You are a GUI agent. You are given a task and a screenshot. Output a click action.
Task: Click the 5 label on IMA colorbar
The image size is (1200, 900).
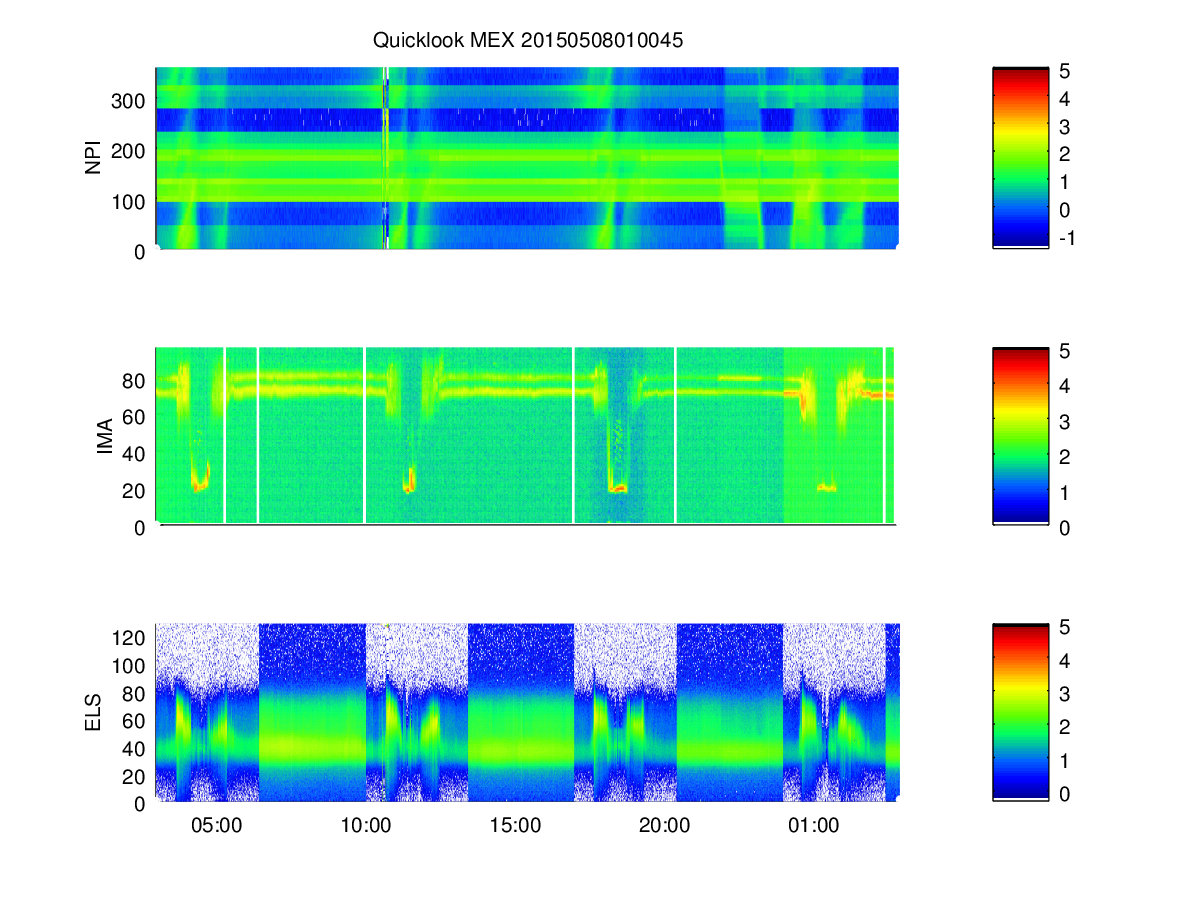pyautogui.click(x=1065, y=351)
